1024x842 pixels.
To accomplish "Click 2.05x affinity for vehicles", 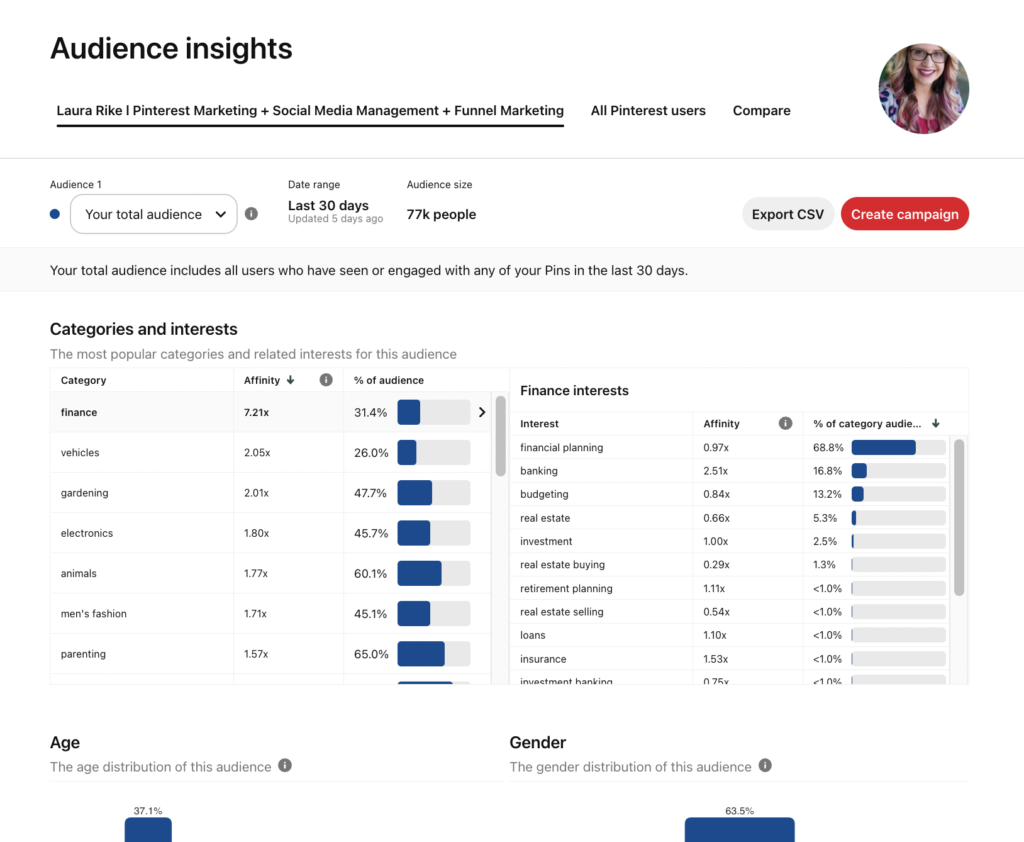I will [257, 453].
